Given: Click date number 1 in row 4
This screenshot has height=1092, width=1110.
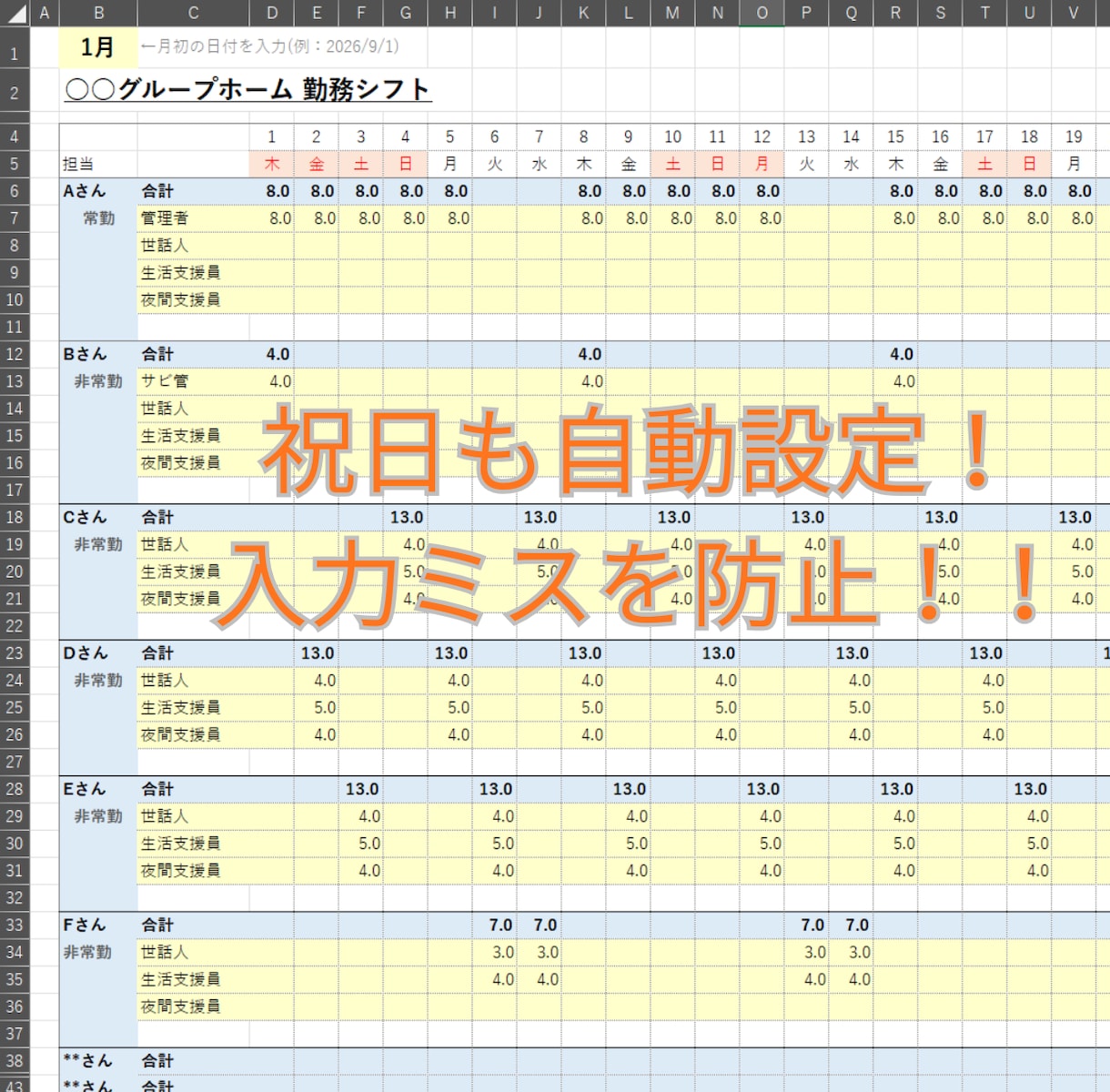Looking at the screenshot, I should [271, 136].
